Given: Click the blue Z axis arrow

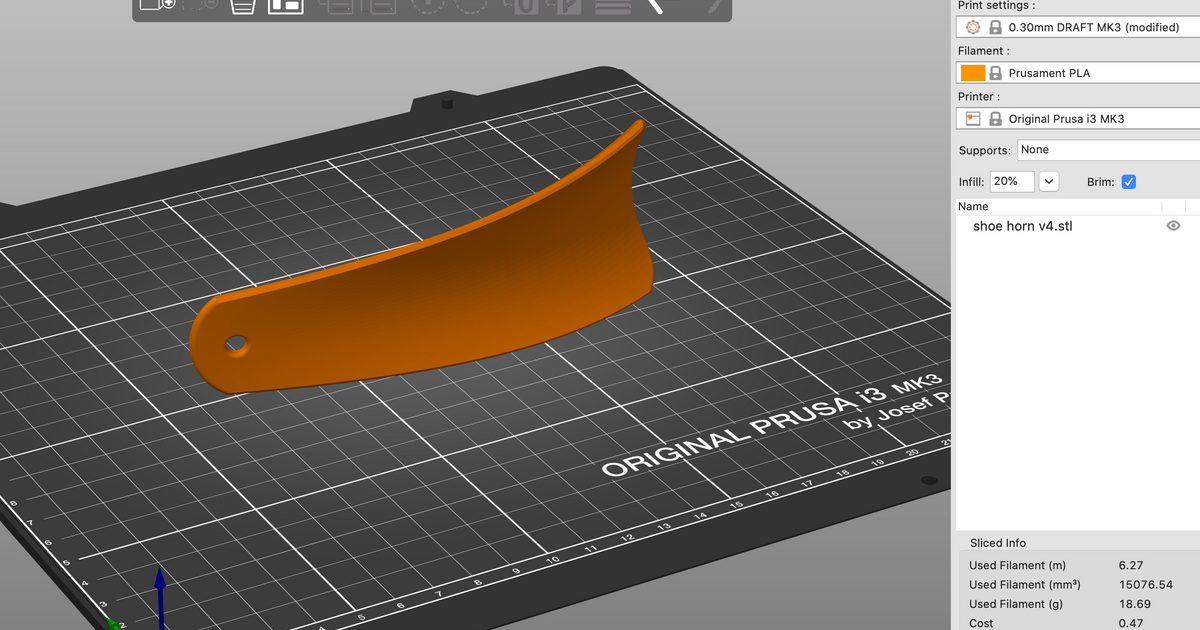Looking at the screenshot, I should pyautogui.click(x=160, y=599).
